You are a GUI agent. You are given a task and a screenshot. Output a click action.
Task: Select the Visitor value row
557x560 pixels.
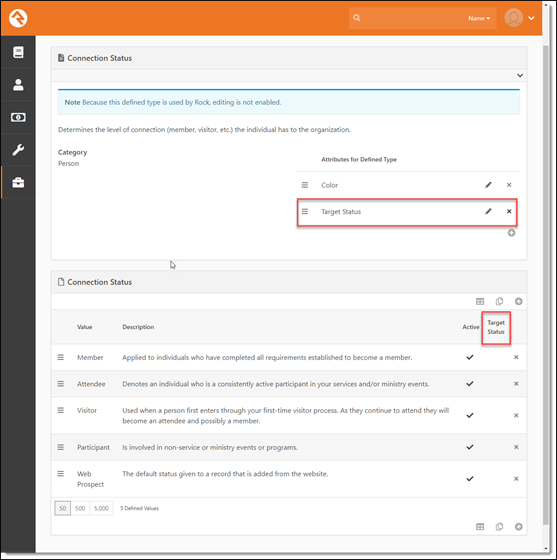tap(289, 415)
